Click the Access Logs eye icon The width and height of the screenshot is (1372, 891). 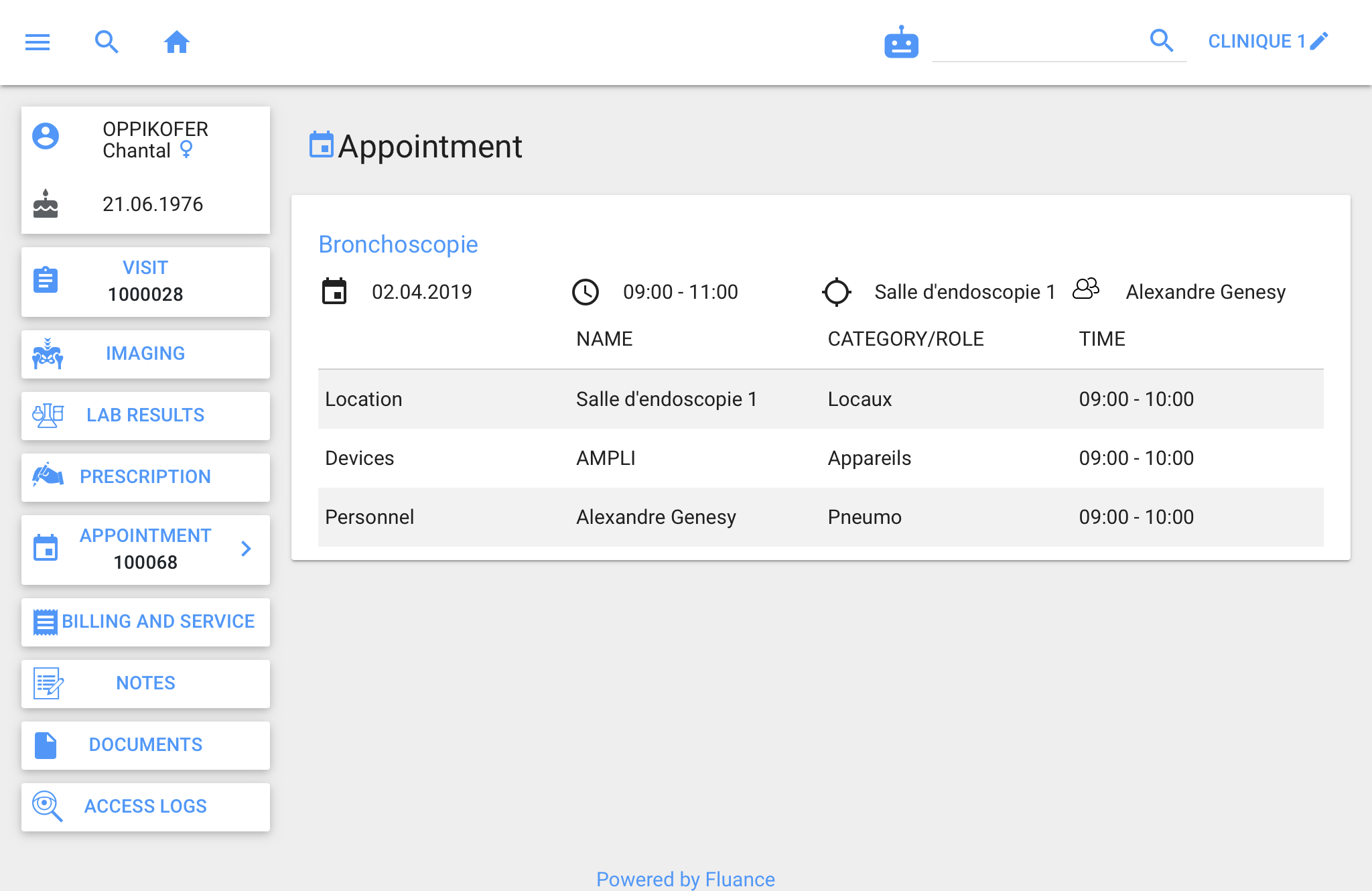pos(47,806)
